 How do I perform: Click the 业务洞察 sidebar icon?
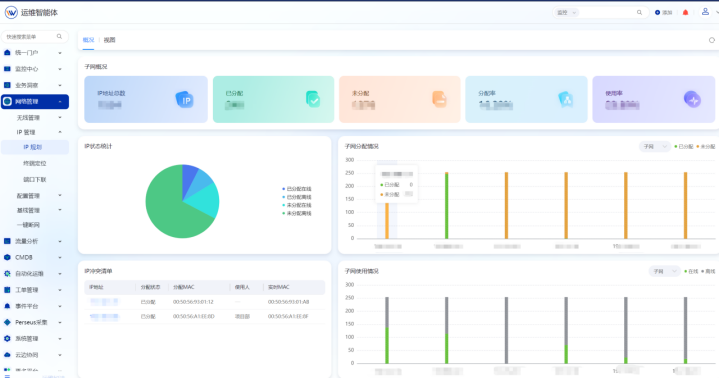pos(7,85)
